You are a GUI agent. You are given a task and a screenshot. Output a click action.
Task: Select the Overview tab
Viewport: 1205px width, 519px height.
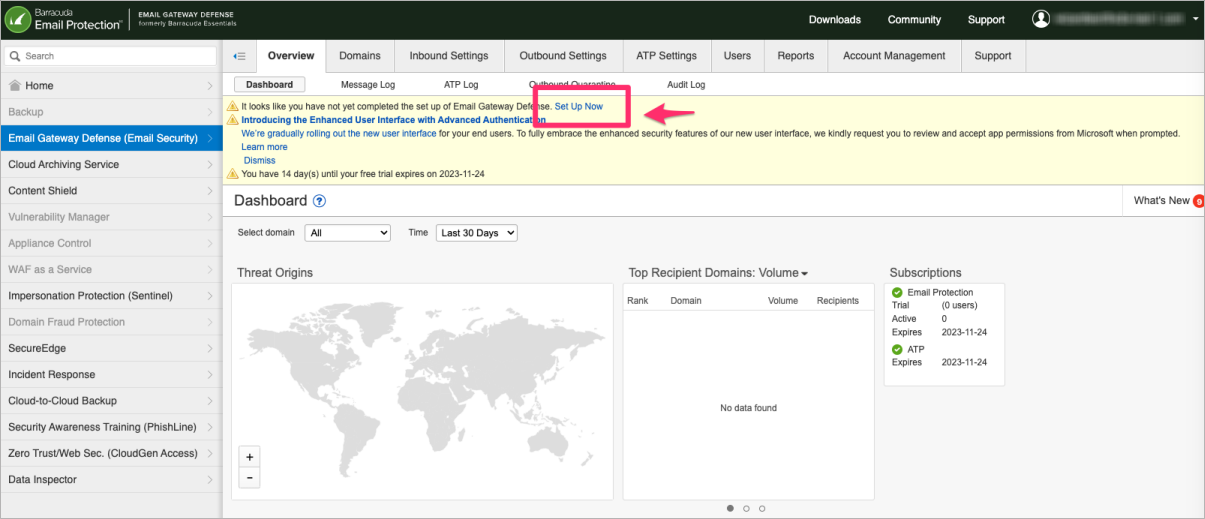click(x=291, y=56)
